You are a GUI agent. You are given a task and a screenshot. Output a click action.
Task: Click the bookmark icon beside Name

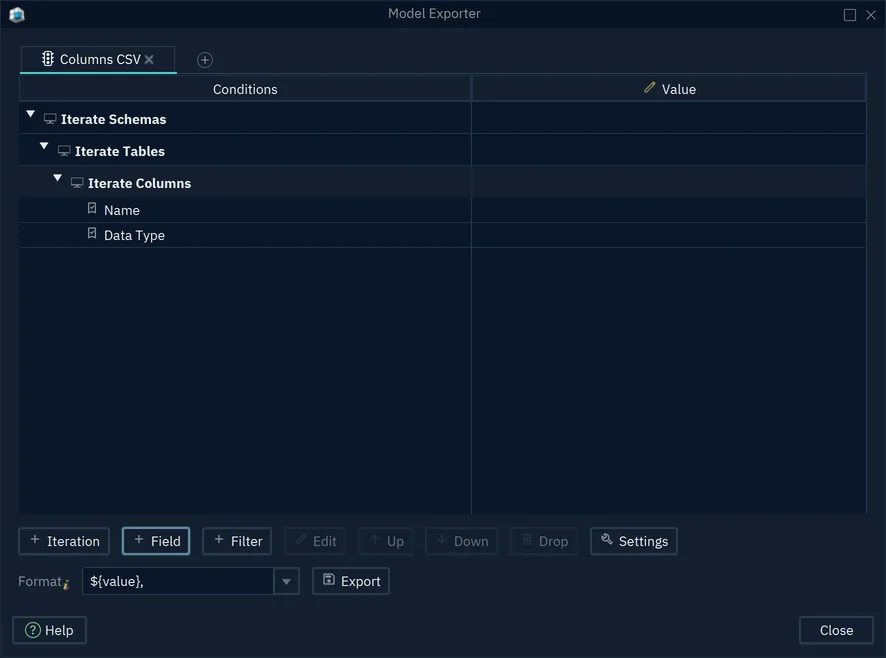pyautogui.click(x=92, y=209)
